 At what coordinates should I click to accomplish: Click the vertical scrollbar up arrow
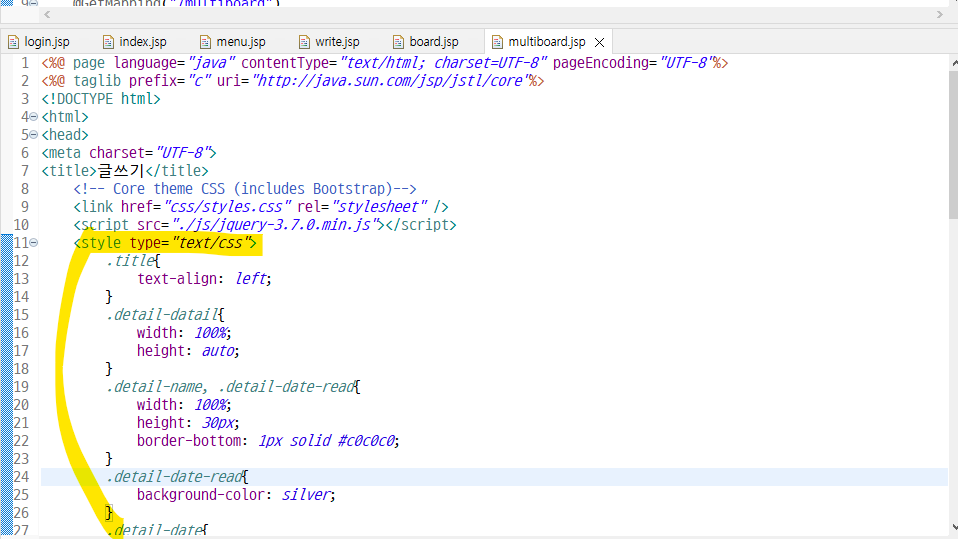click(x=953, y=63)
